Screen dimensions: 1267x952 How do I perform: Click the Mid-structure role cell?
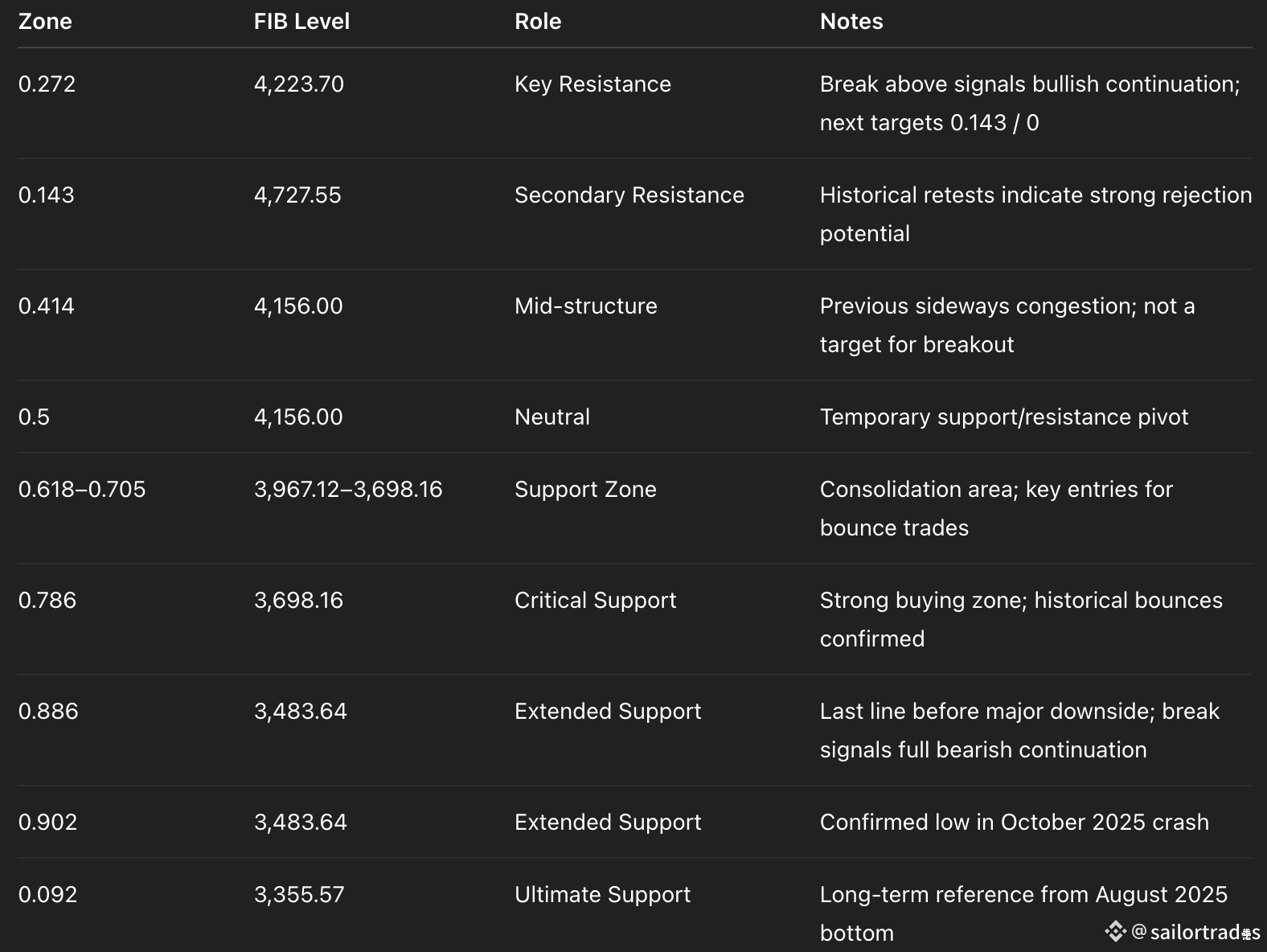(x=586, y=306)
